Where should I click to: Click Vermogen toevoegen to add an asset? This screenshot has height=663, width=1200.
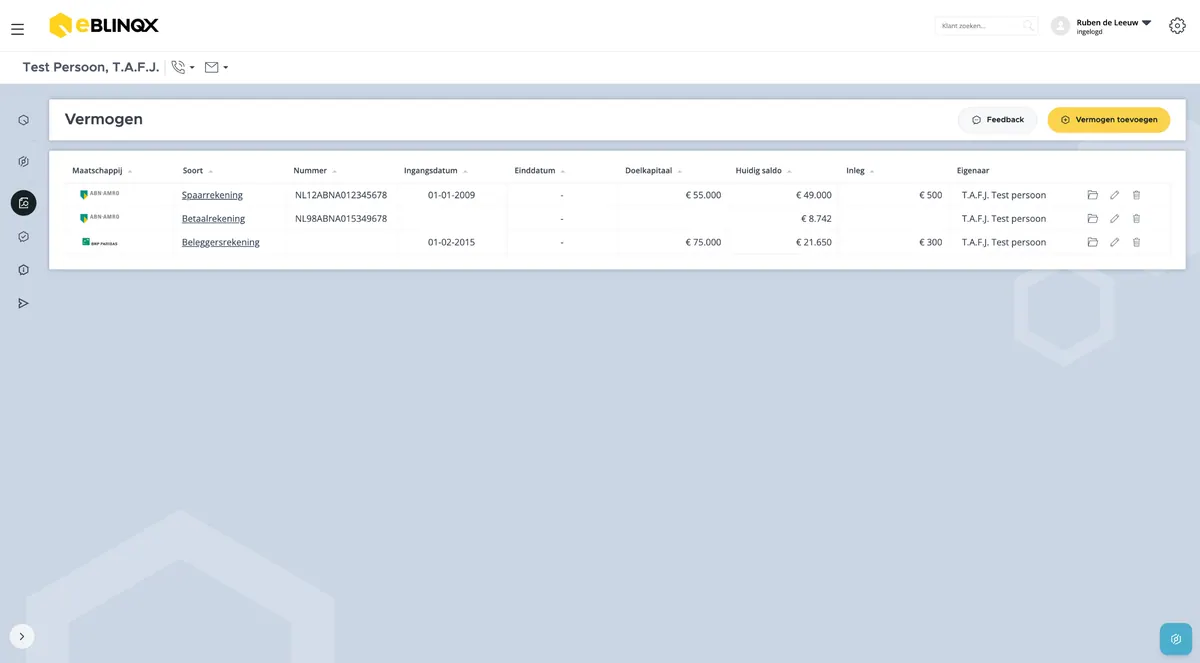tap(1109, 120)
